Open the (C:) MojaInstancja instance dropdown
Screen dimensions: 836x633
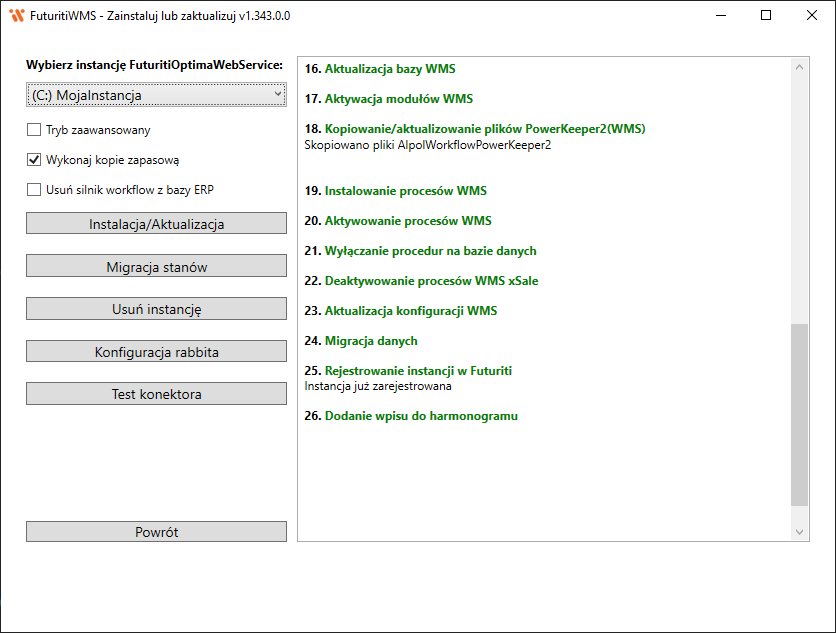[x=156, y=95]
